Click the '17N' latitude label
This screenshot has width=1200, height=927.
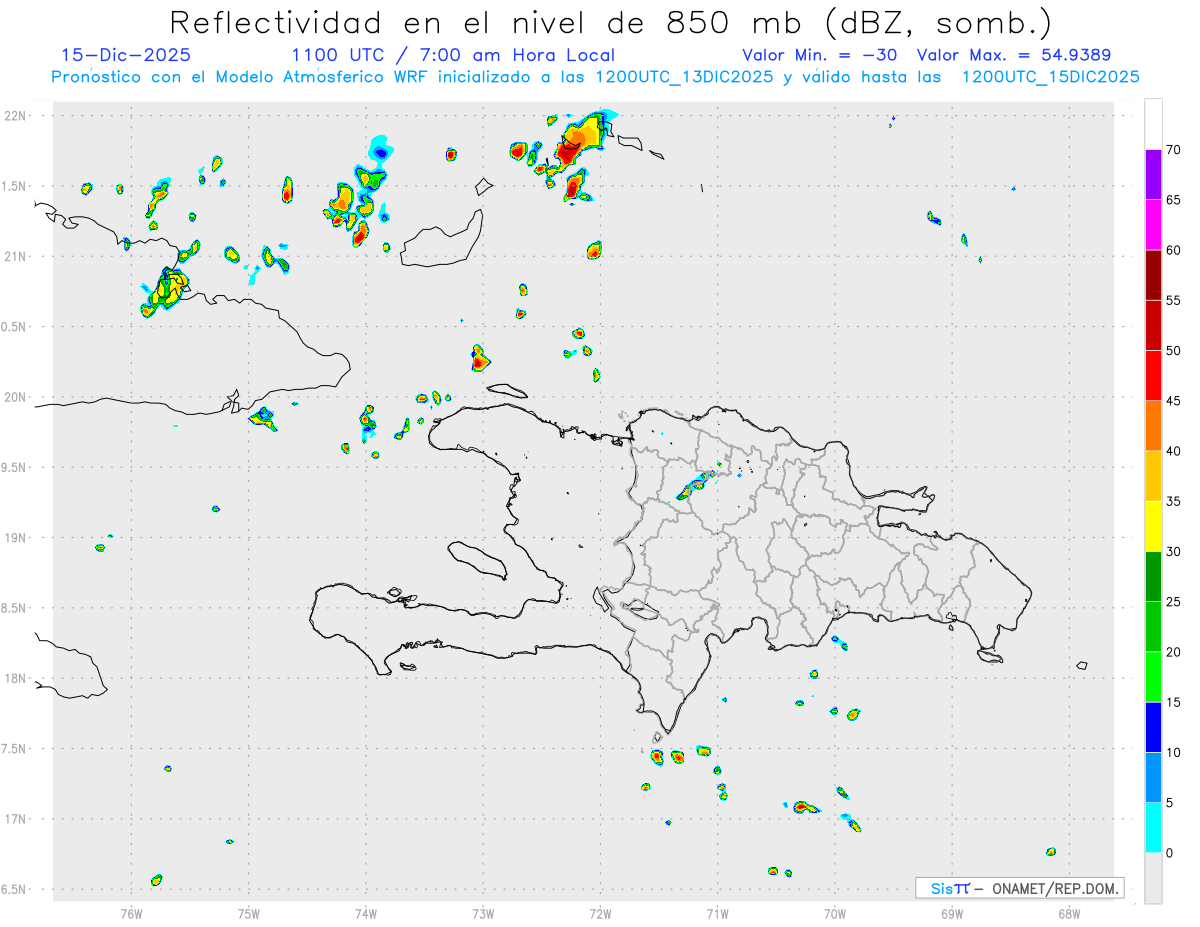pos(17,819)
